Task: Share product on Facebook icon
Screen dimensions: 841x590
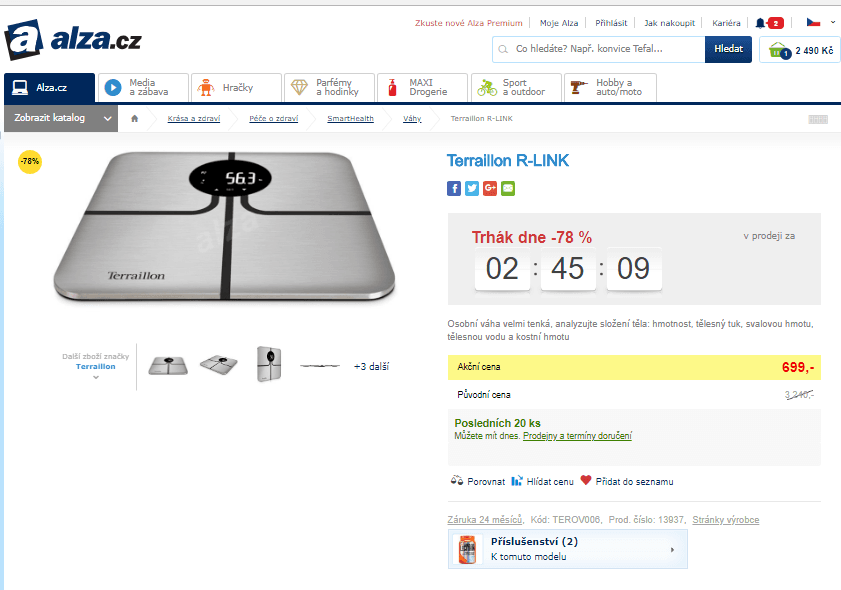Action: point(454,188)
